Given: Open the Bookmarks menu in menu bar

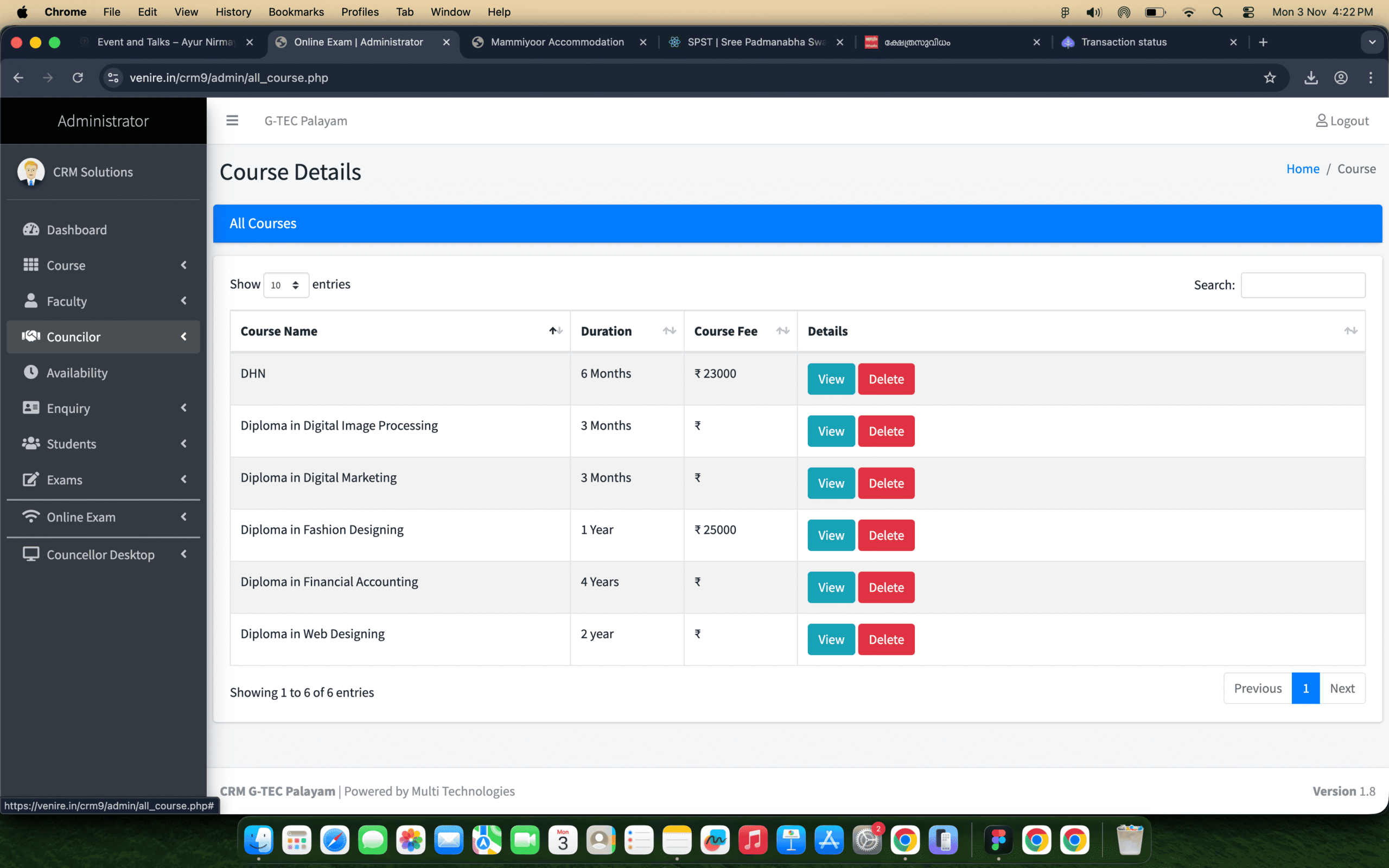Looking at the screenshot, I should [296, 11].
